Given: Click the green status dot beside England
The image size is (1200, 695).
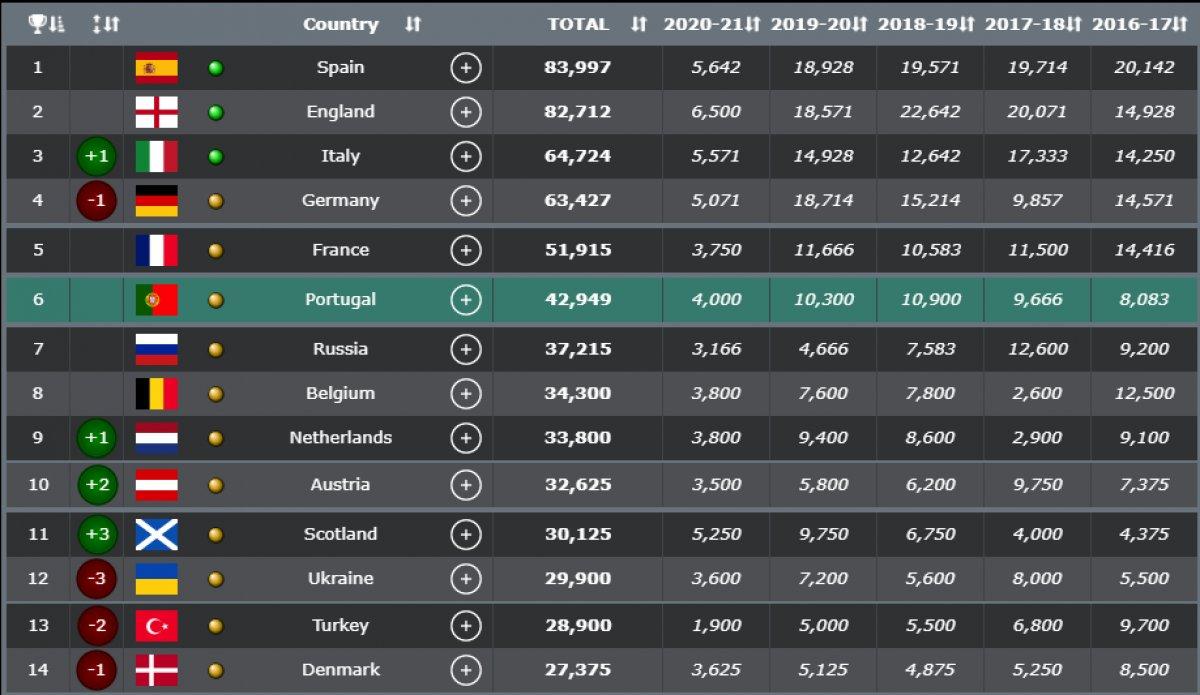Looking at the screenshot, I should point(215,112).
